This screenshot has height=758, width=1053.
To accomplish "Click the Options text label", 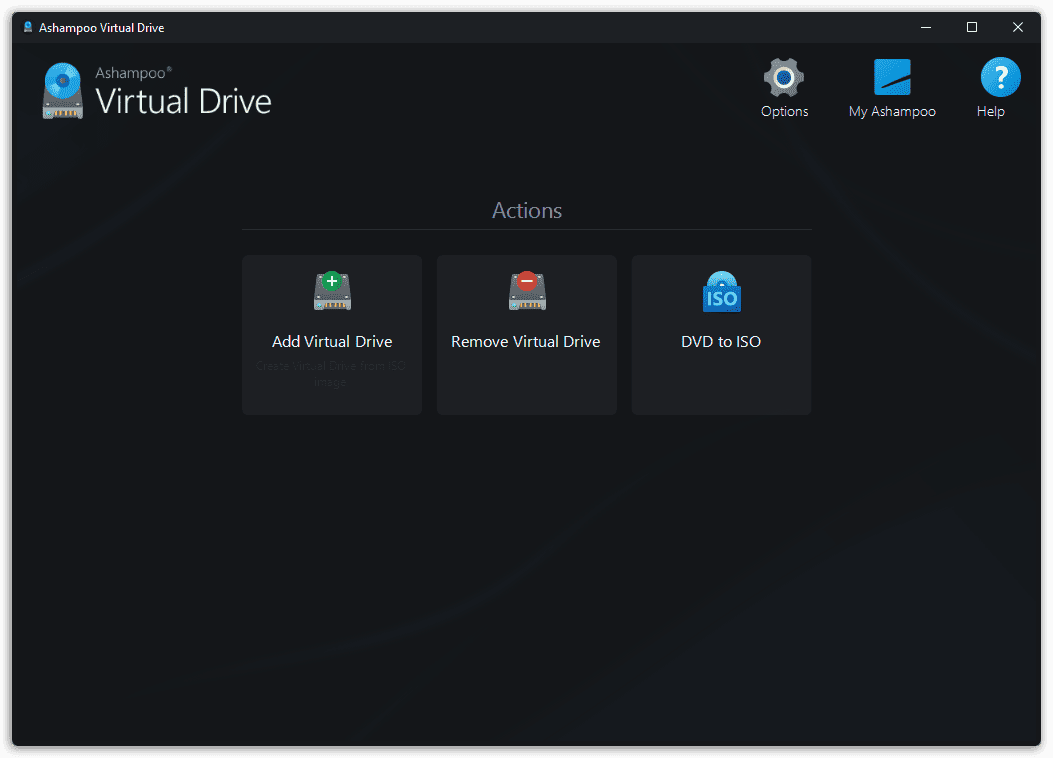I will [784, 111].
